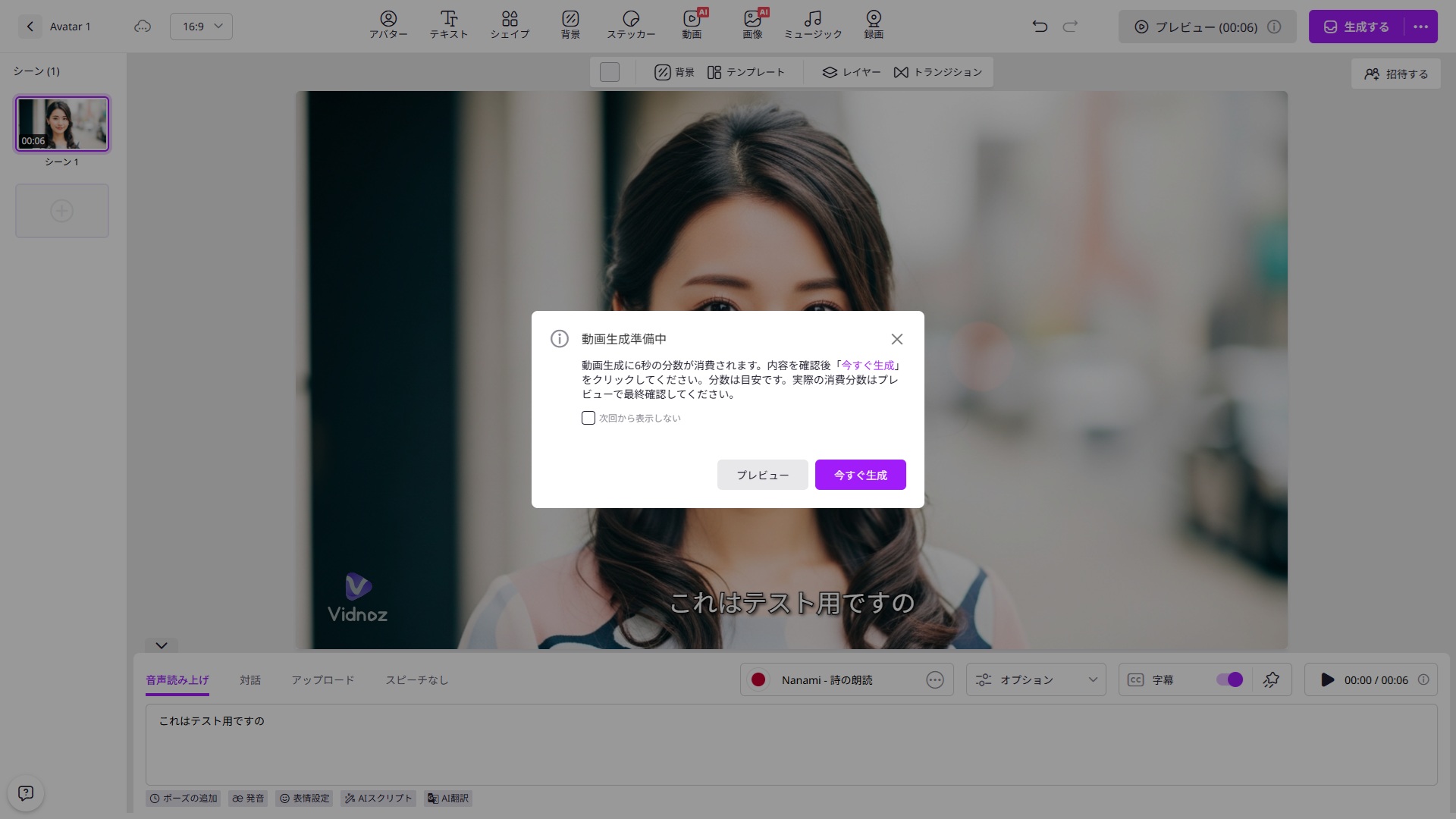Collapse the script panel with chevron
Image resolution: width=1456 pixels, height=819 pixels.
click(162, 645)
